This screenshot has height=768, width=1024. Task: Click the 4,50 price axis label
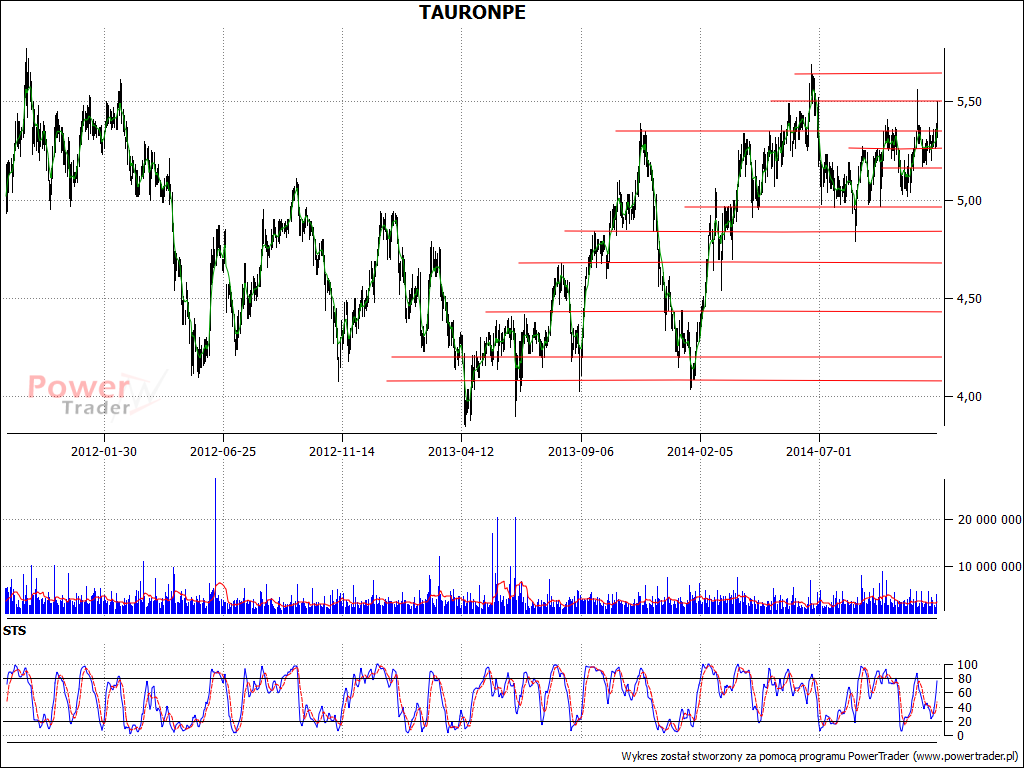click(969, 298)
